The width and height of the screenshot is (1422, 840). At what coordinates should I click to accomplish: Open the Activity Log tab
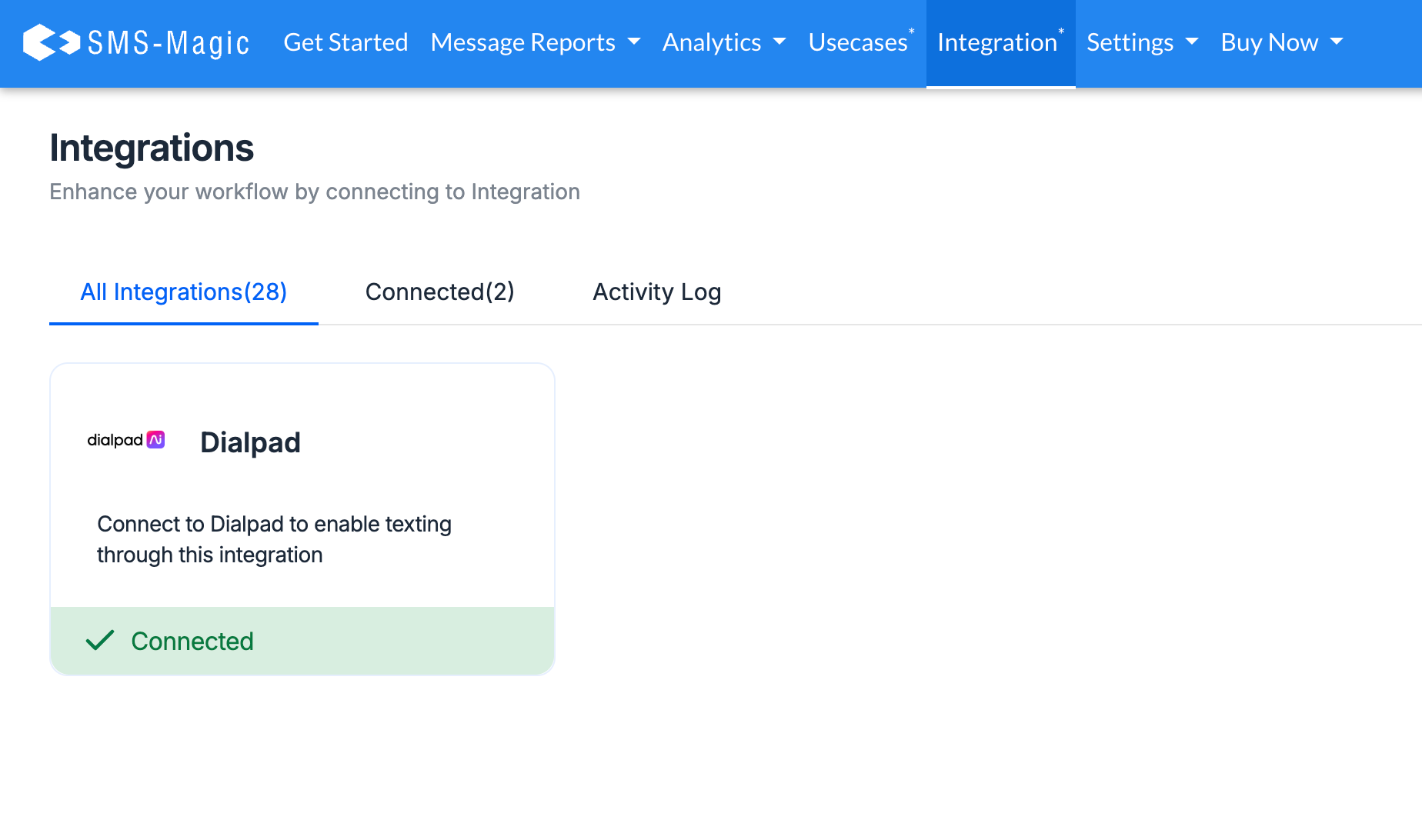pyautogui.click(x=657, y=292)
